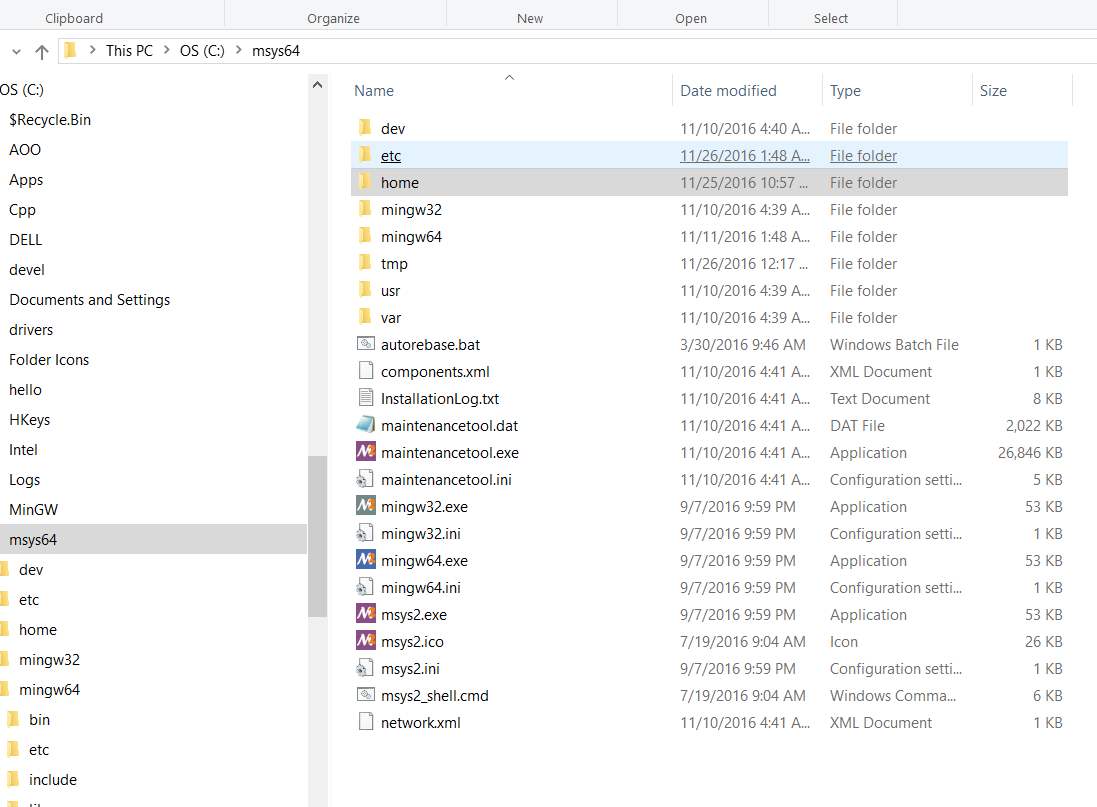The image size is (1097, 807).
Task: Sort by Date modified column header
Action: pyautogui.click(x=728, y=91)
